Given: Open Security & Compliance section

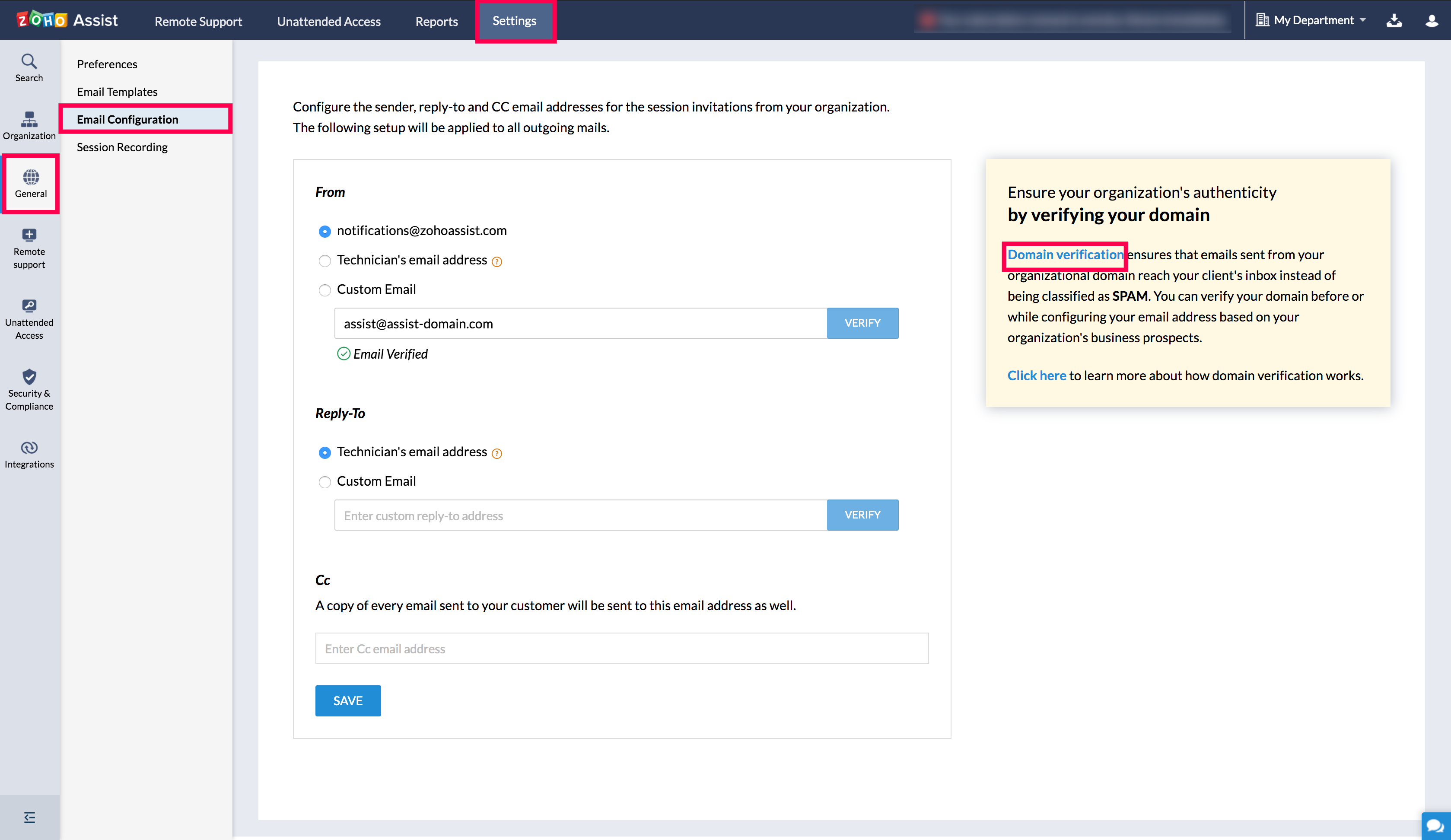Looking at the screenshot, I should click(x=29, y=389).
